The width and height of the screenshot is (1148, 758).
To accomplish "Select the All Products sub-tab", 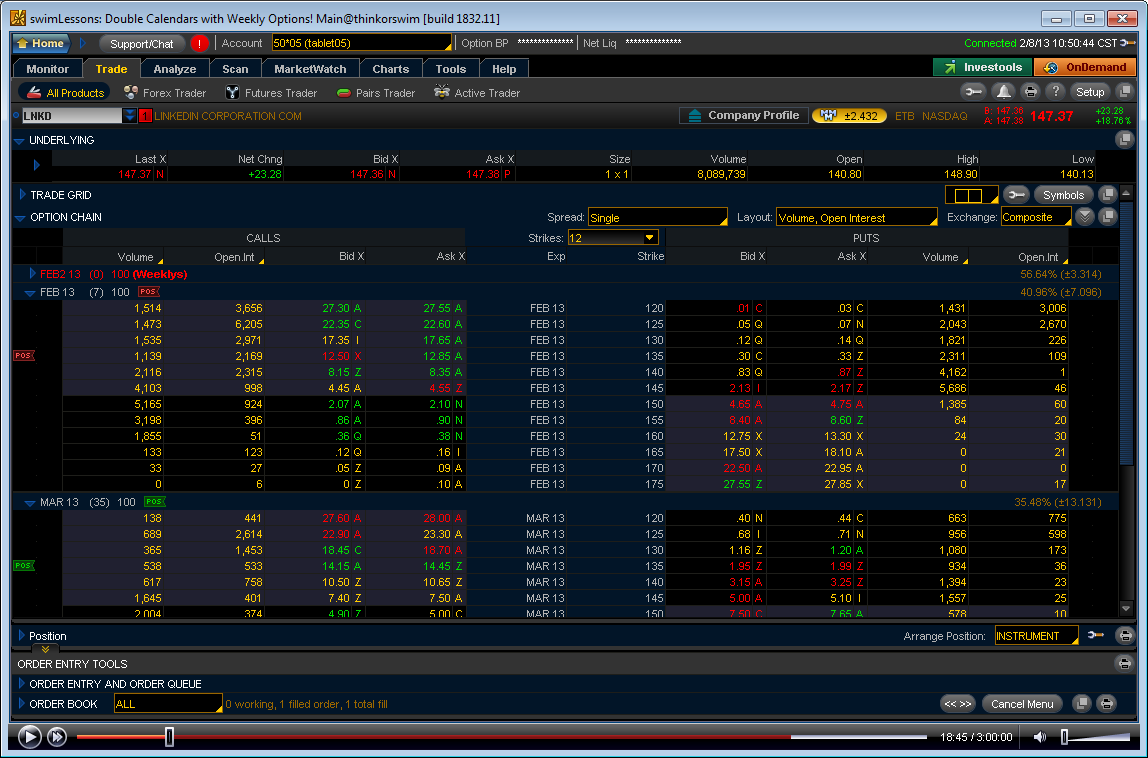I will [x=64, y=92].
